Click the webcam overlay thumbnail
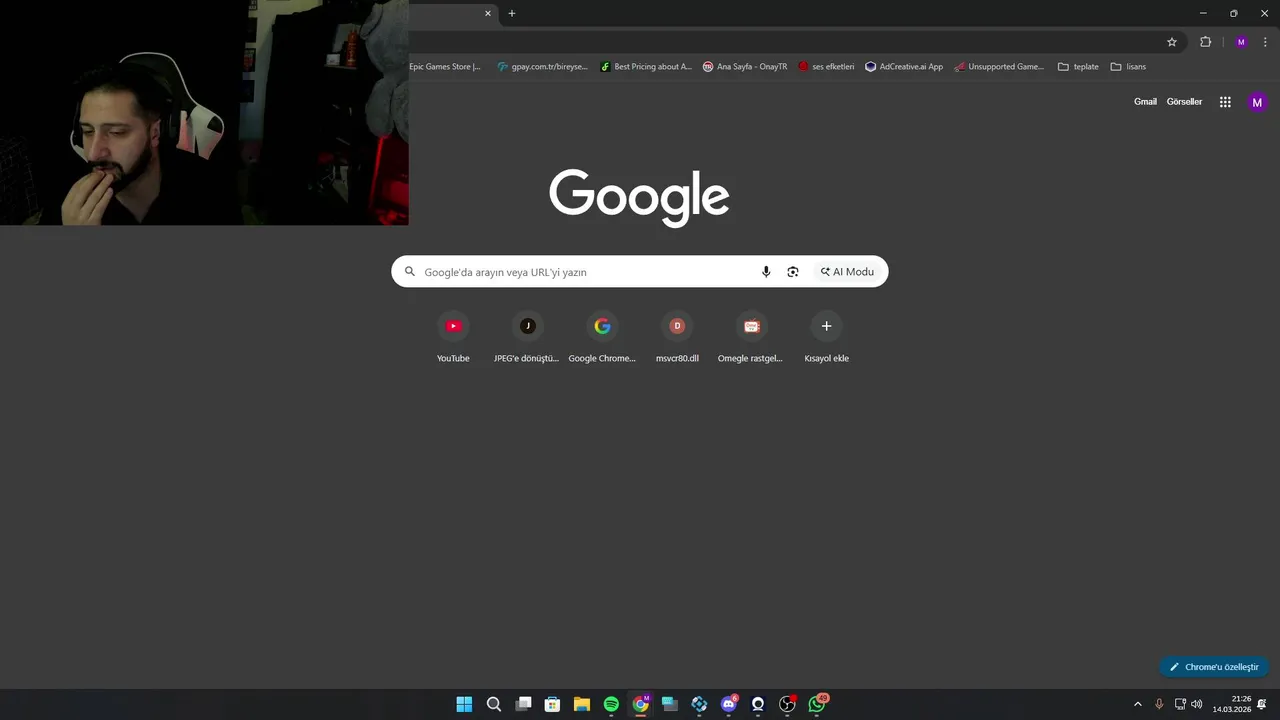This screenshot has height=720, width=1280. click(204, 112)
